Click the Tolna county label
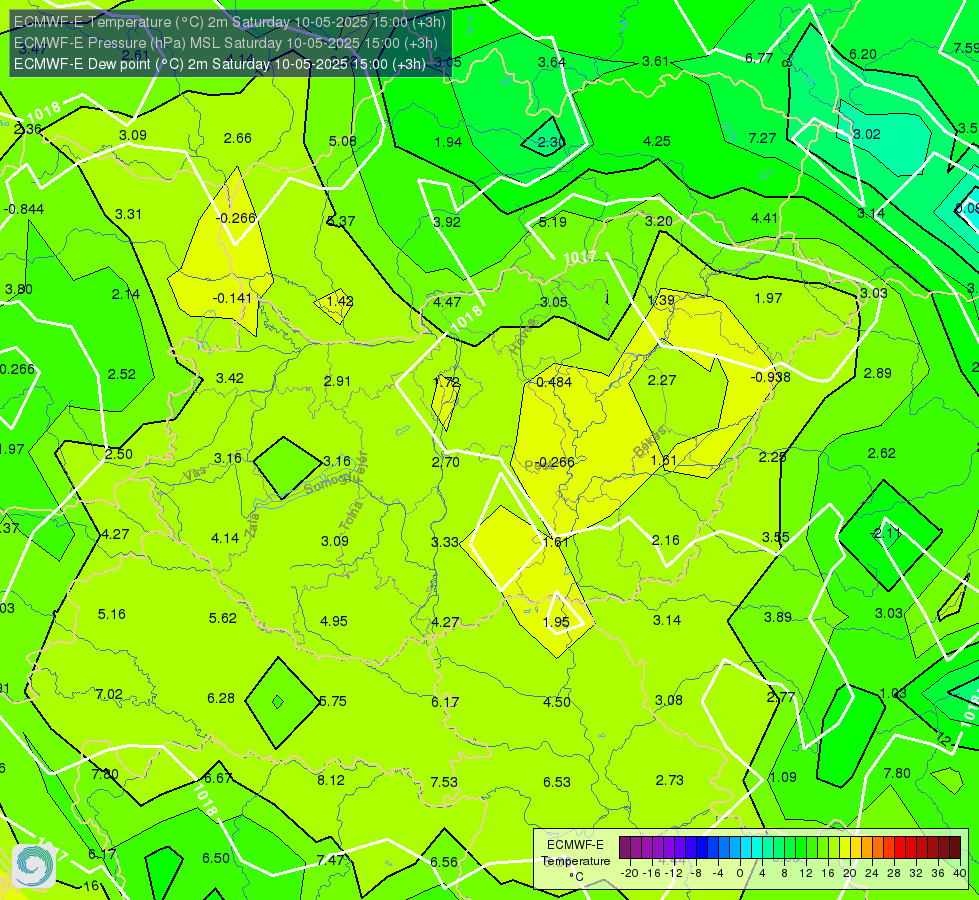 pyautogui.click(x=351, y=515)
